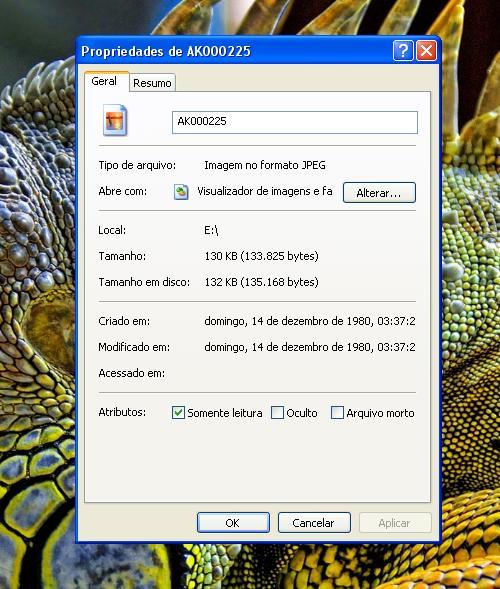Click the image viewer program icon
Screen dimensions: 500x589
(181, 192)
